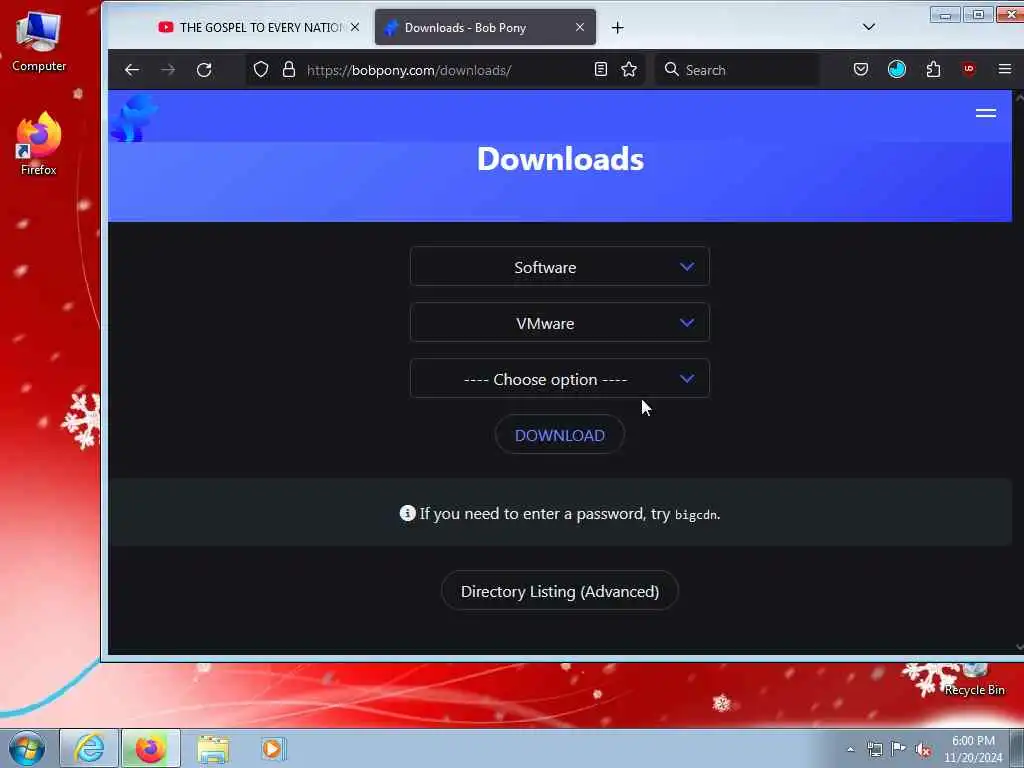Viewport: 1024px width, 768px height.
Task: Click the Downloads page heading
Action: pos(560,159)
